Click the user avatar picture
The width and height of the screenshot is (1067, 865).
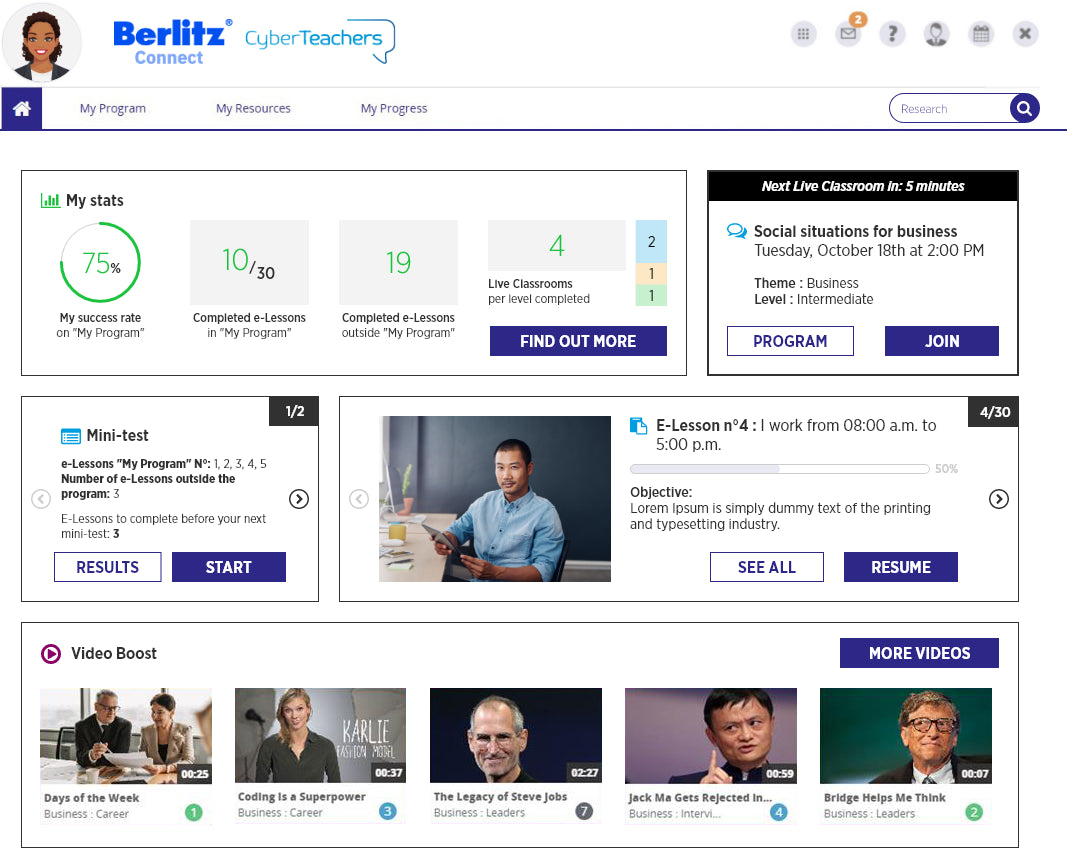[42, 43]
